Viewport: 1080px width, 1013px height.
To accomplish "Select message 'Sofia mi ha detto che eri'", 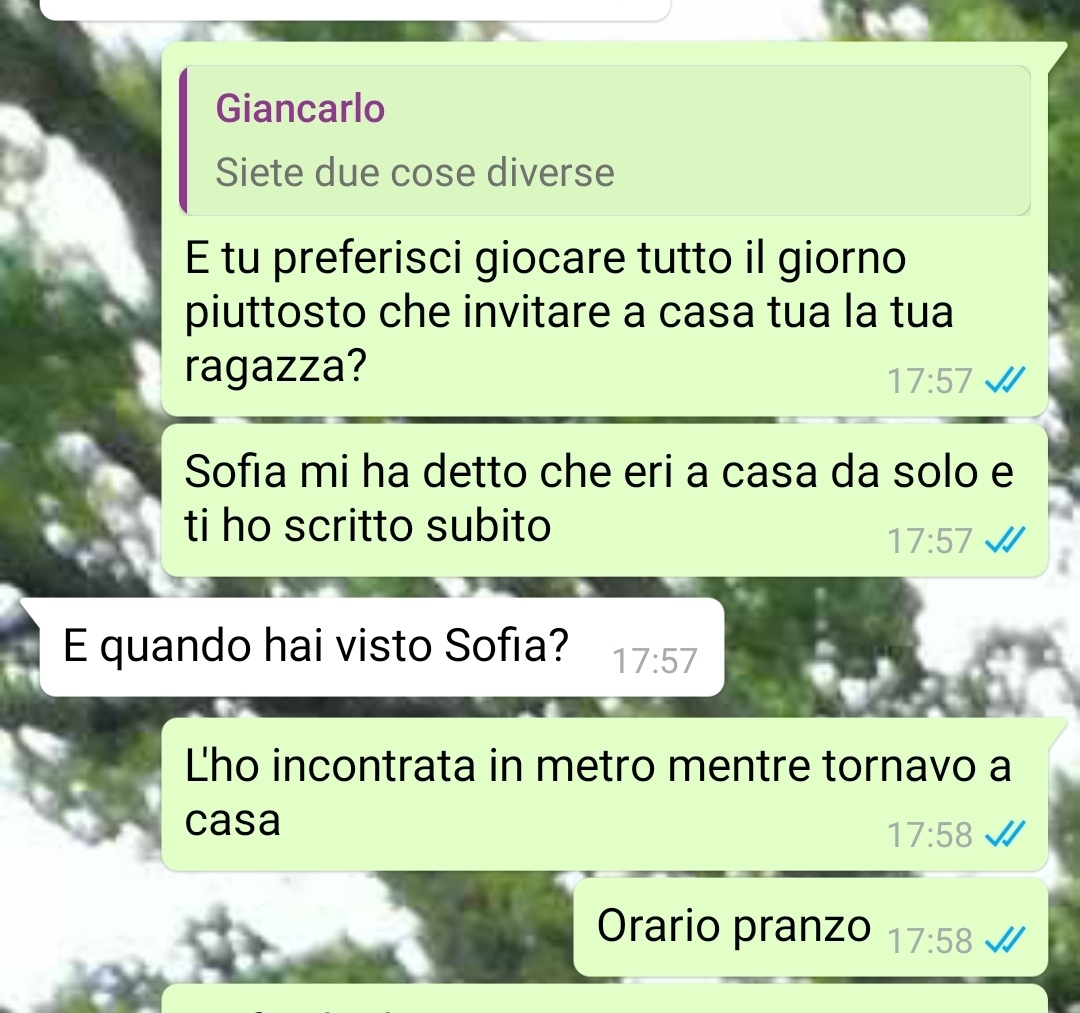I will point(605,500).
